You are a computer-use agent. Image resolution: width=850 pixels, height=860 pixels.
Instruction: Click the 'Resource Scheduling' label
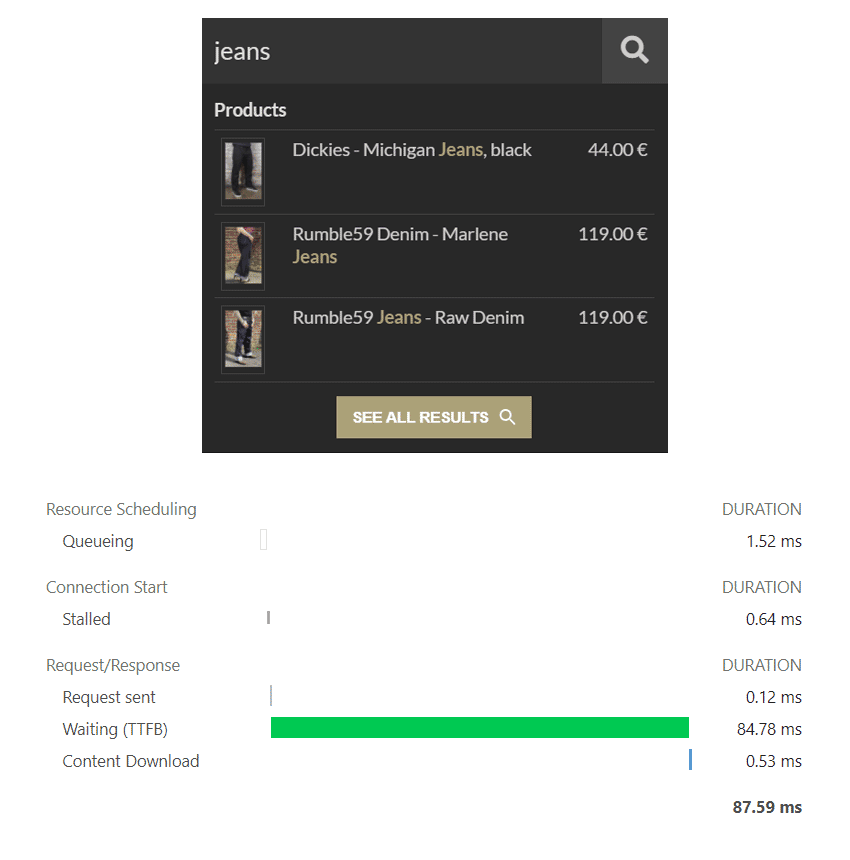click(x=121, y=509)
